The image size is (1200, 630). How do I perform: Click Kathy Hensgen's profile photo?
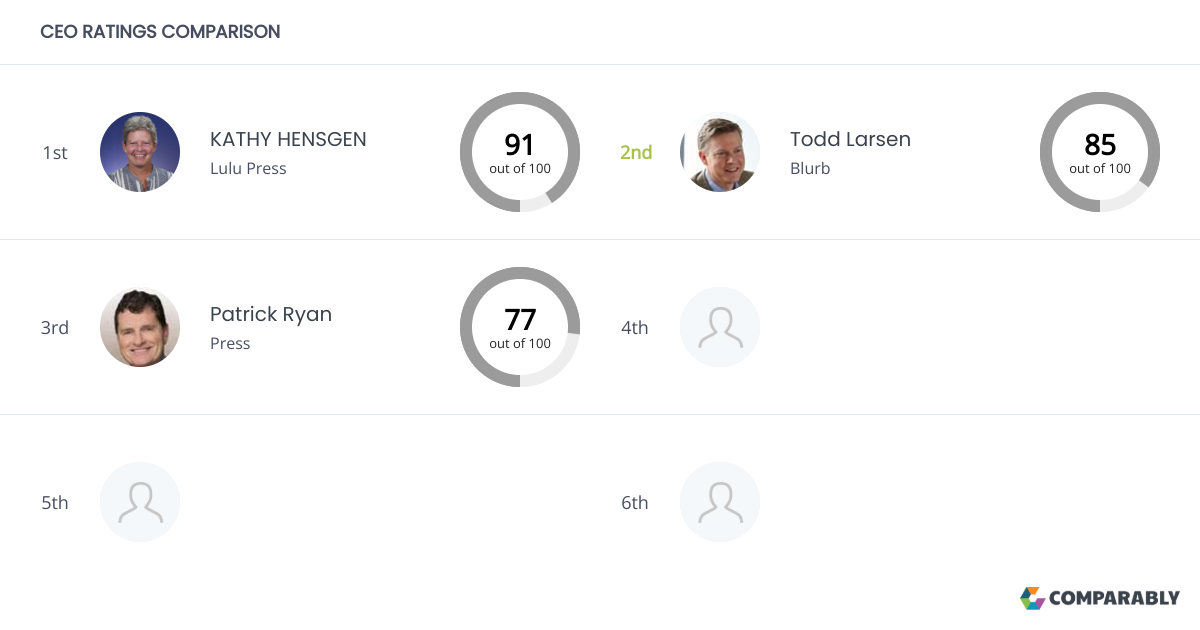pyautogui.click(x=140, y=152)
